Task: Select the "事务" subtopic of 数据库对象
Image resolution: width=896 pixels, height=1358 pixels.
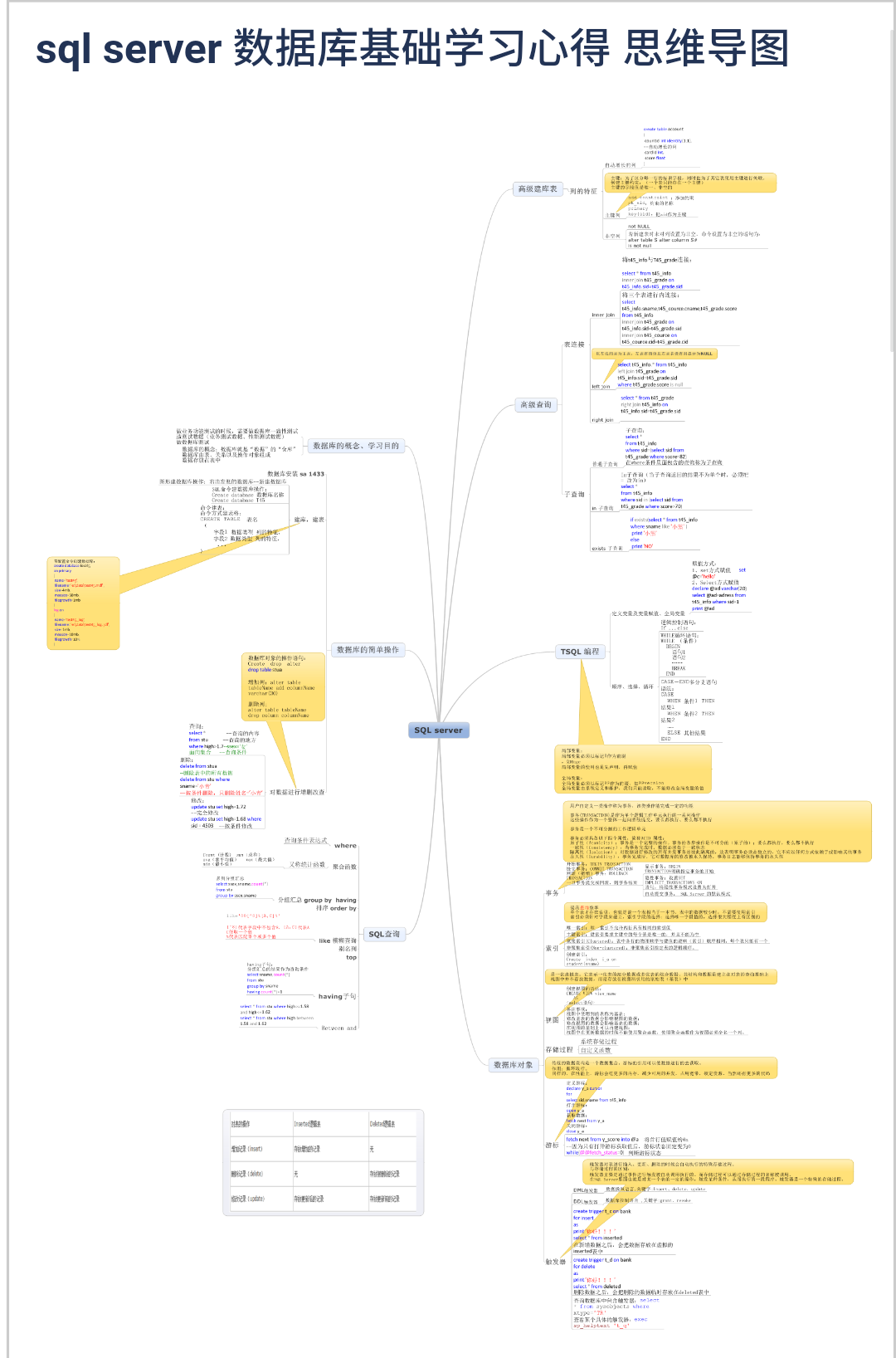Action: click(552, 893)
